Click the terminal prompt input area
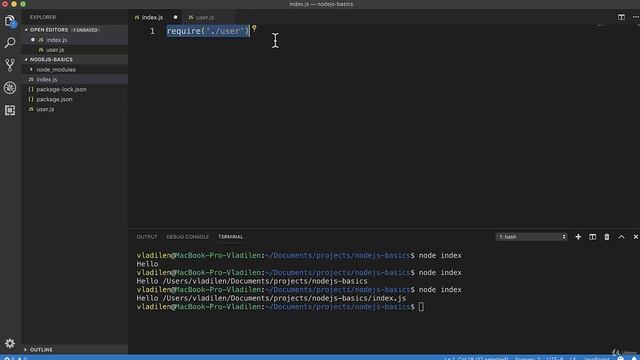 tap(421, 307)
